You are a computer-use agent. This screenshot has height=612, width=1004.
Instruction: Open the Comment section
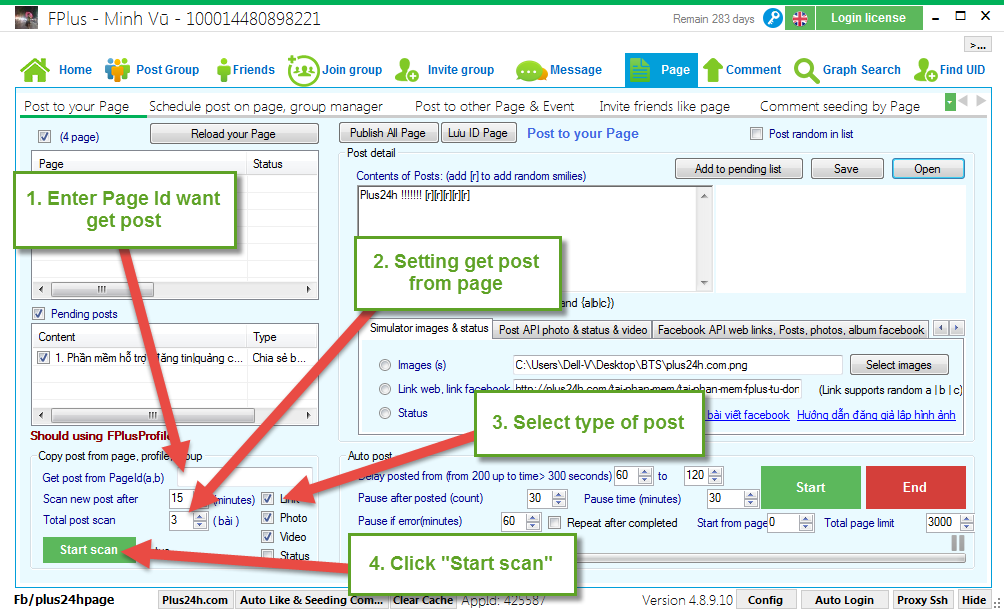(x=742, y=70)
